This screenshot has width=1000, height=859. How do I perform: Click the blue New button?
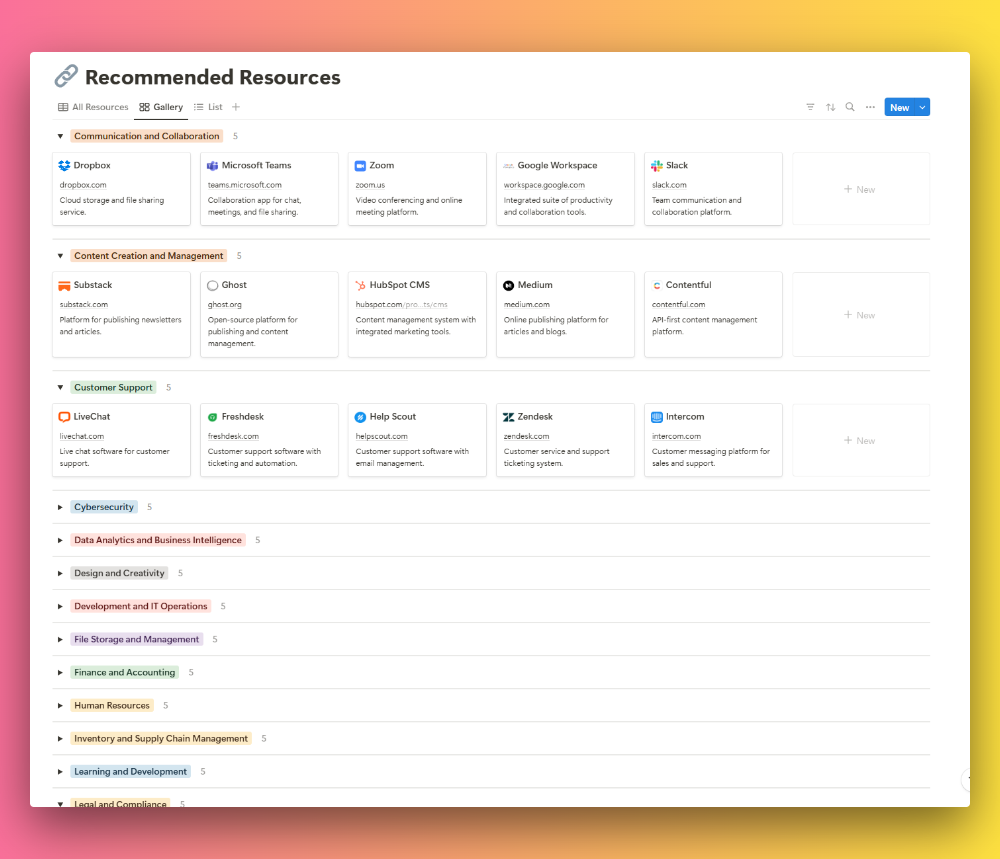pos(899,107)
